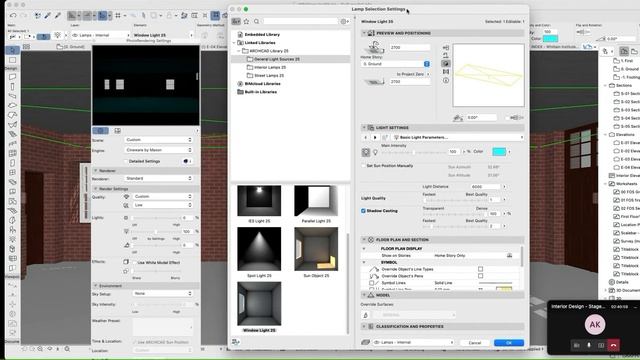Screen dimensions: 640x360
Task: Click the Light Distance input field
Action: tap(486, 187)
